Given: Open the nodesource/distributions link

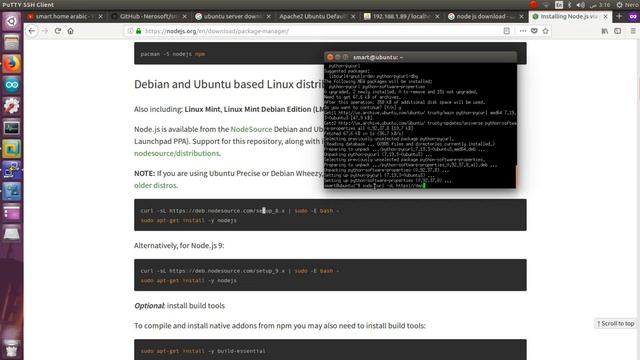Looking at the screenshot, I should [x=176, y=153].
